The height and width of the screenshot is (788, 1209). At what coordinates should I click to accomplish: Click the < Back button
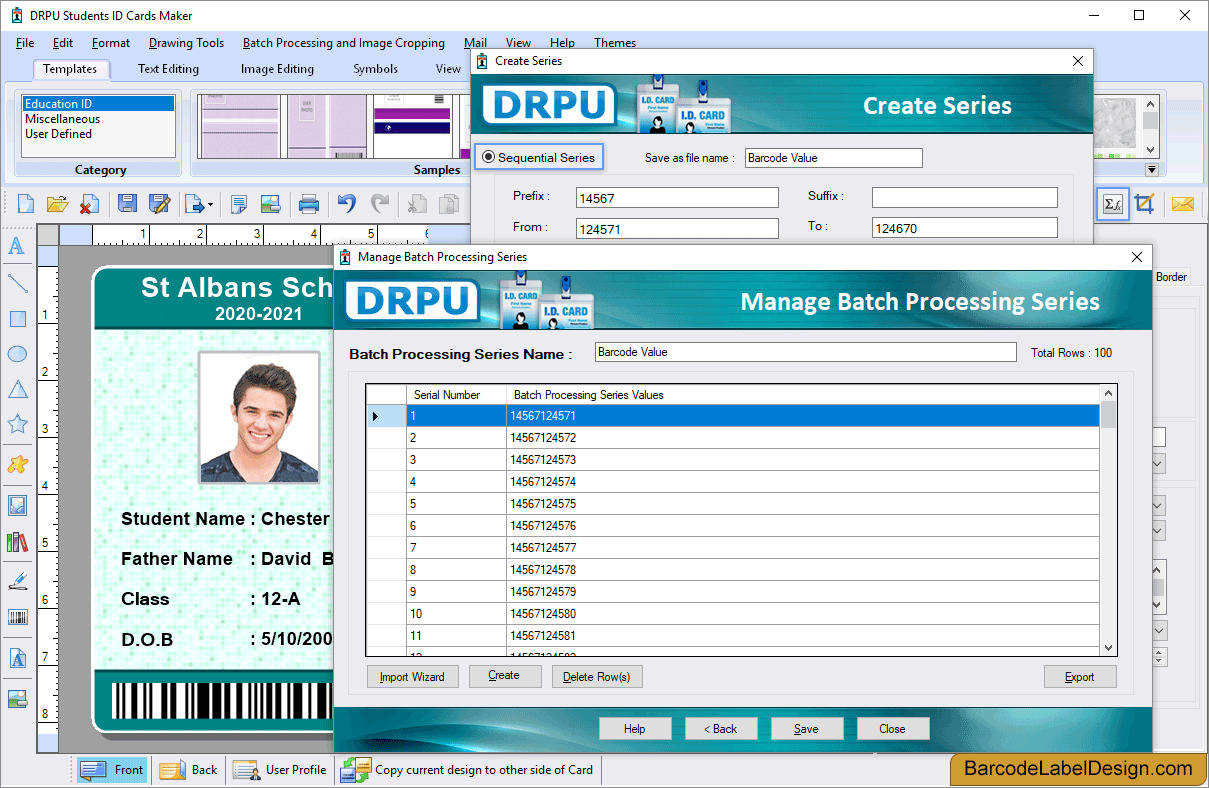pos(720,729)
